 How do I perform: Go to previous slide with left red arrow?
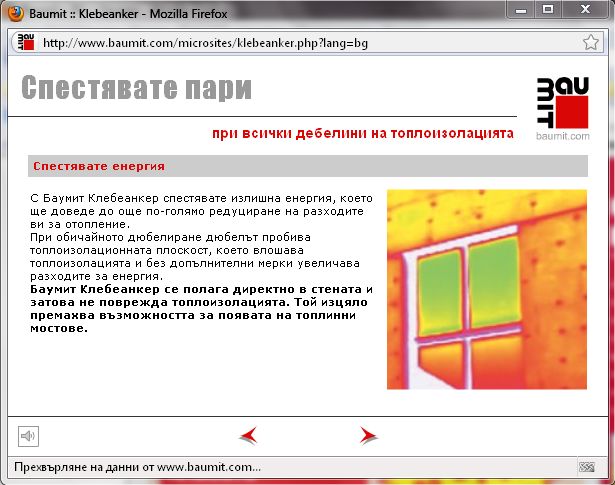click(x=249, y=435)
